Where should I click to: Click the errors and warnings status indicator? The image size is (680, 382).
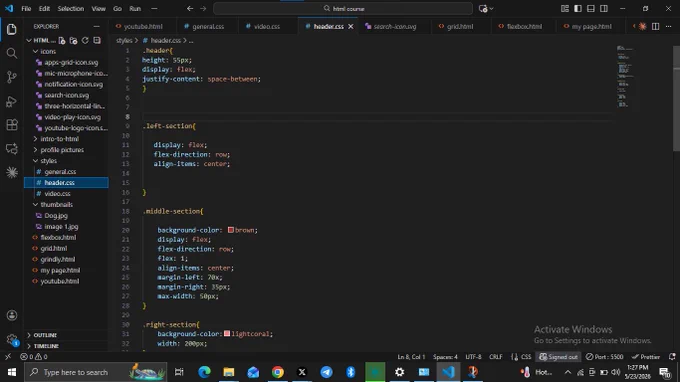pos(34,357)
